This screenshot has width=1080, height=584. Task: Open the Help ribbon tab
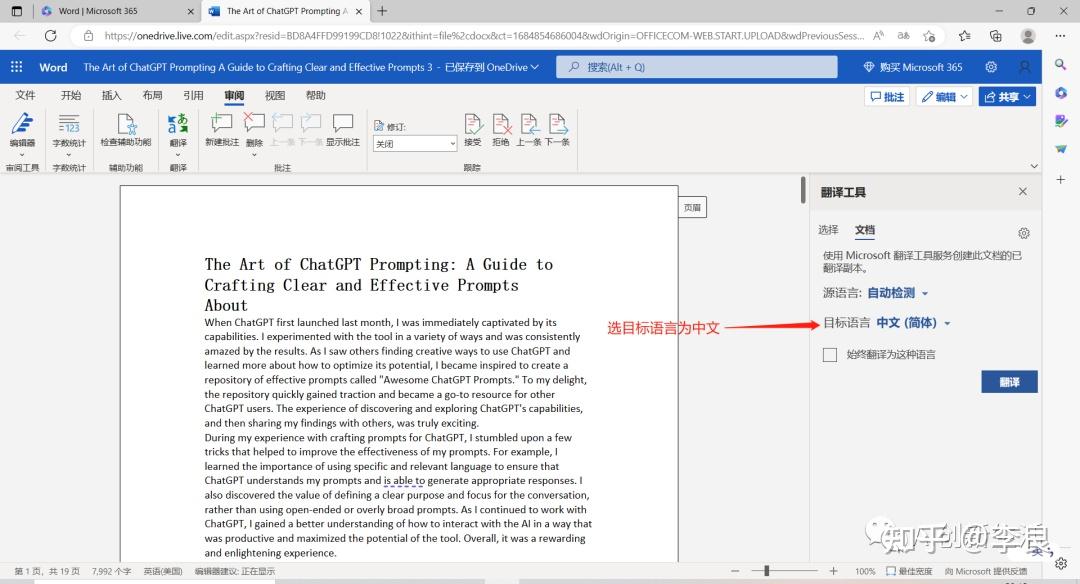(x=315, y=95)
